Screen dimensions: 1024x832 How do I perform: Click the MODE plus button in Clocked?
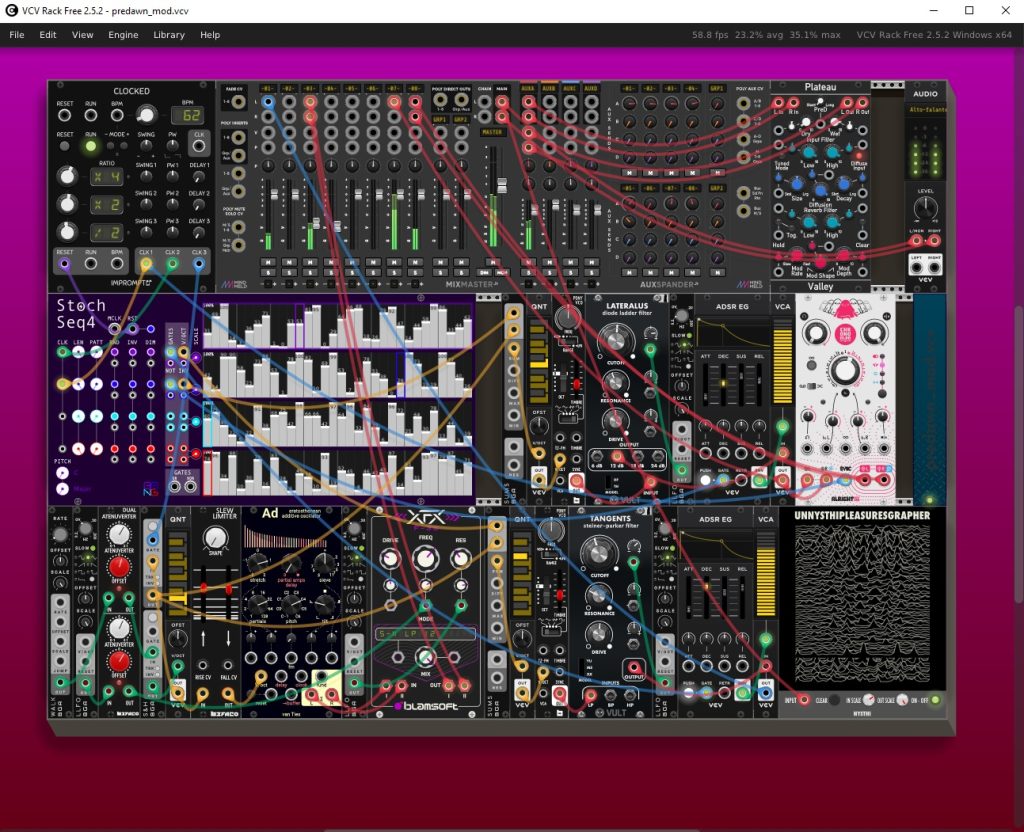coord(123,146)
